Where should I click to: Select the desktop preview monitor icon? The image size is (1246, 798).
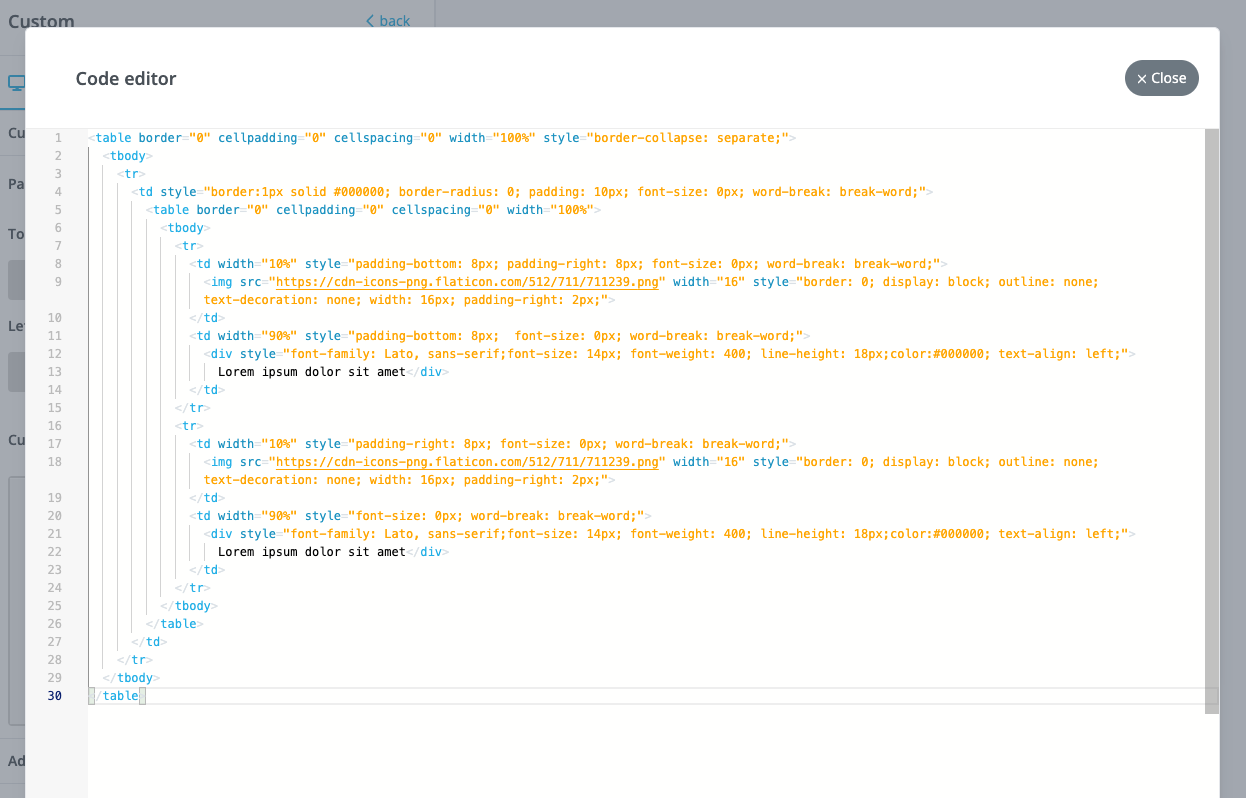(x=16, y=83)
